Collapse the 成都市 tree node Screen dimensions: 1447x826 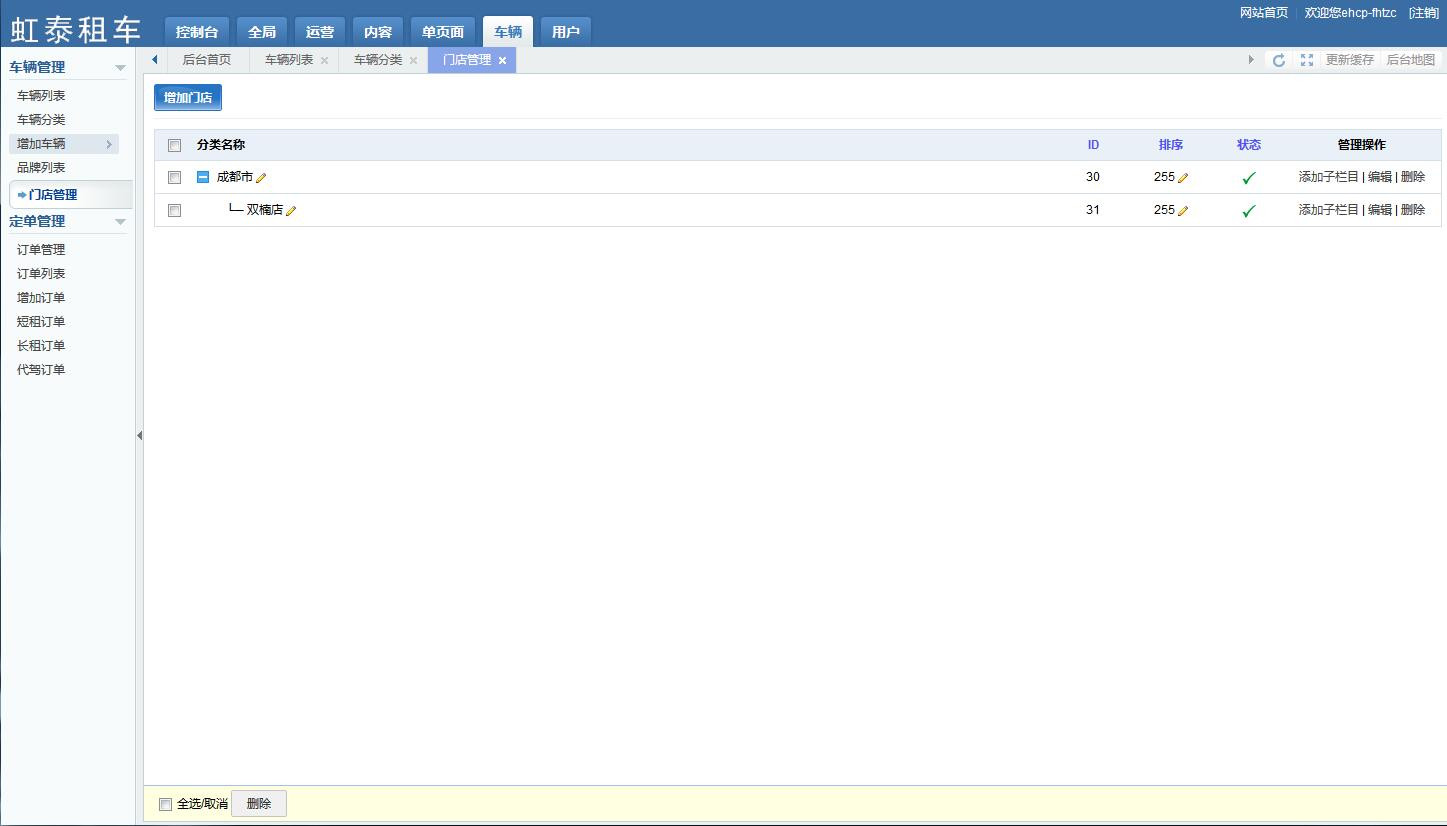tap(203, 177)
